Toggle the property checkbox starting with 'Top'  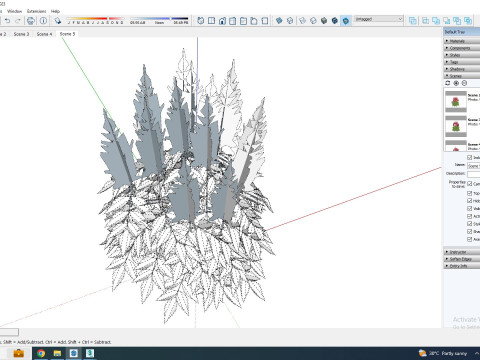click(x=470, y=193)
